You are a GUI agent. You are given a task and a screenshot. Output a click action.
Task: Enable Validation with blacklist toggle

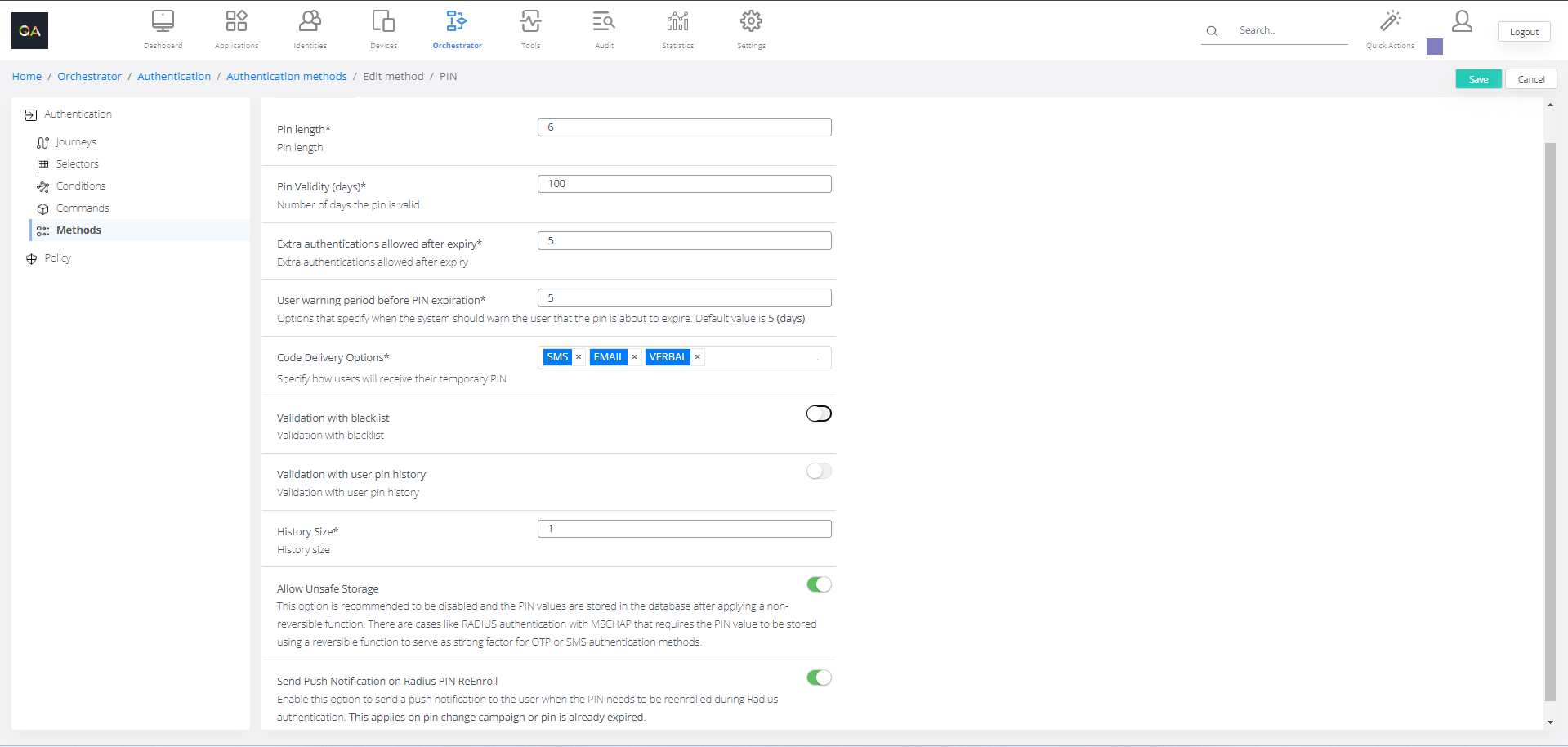[818, 414]
